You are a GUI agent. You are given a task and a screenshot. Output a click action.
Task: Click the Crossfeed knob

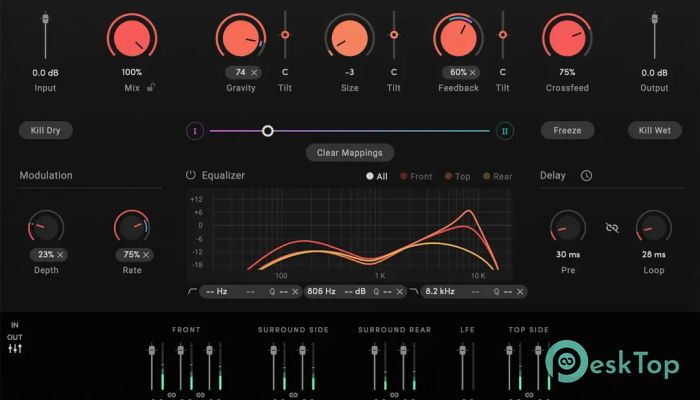coord(567,38)
